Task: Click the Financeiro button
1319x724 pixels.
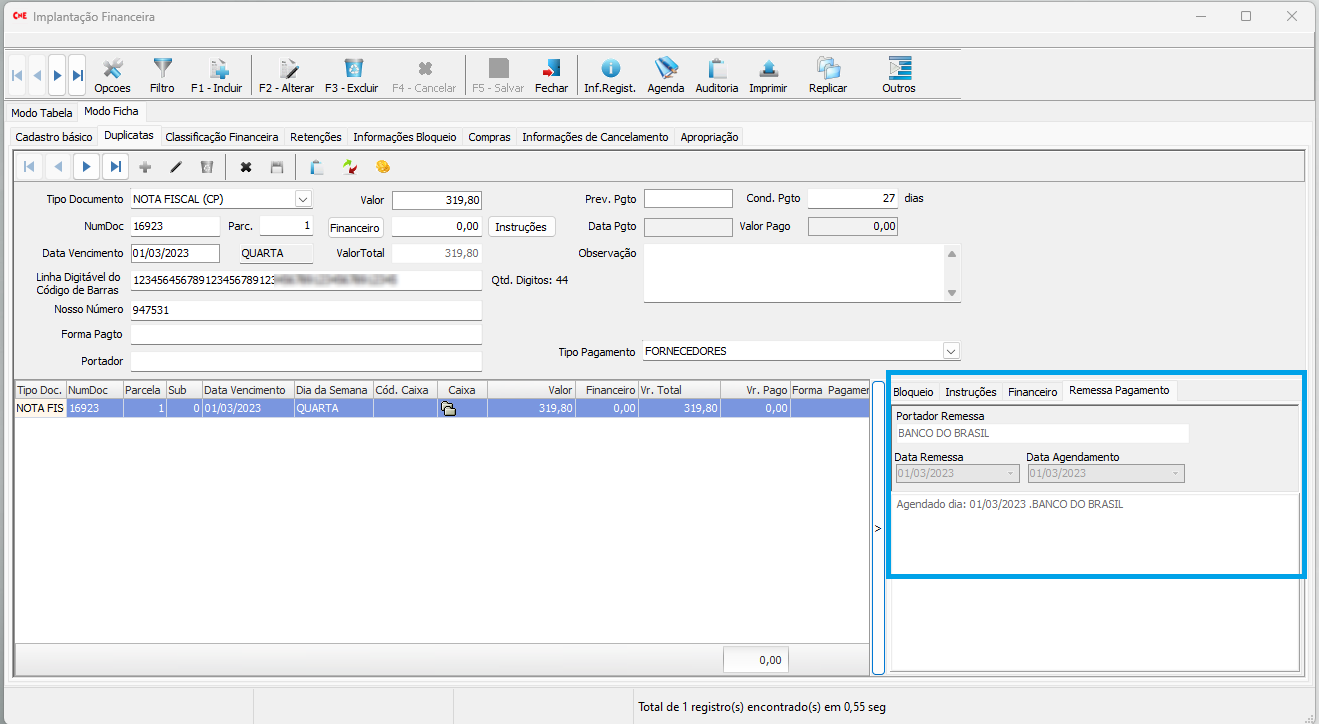Action: tap(355, 228)
